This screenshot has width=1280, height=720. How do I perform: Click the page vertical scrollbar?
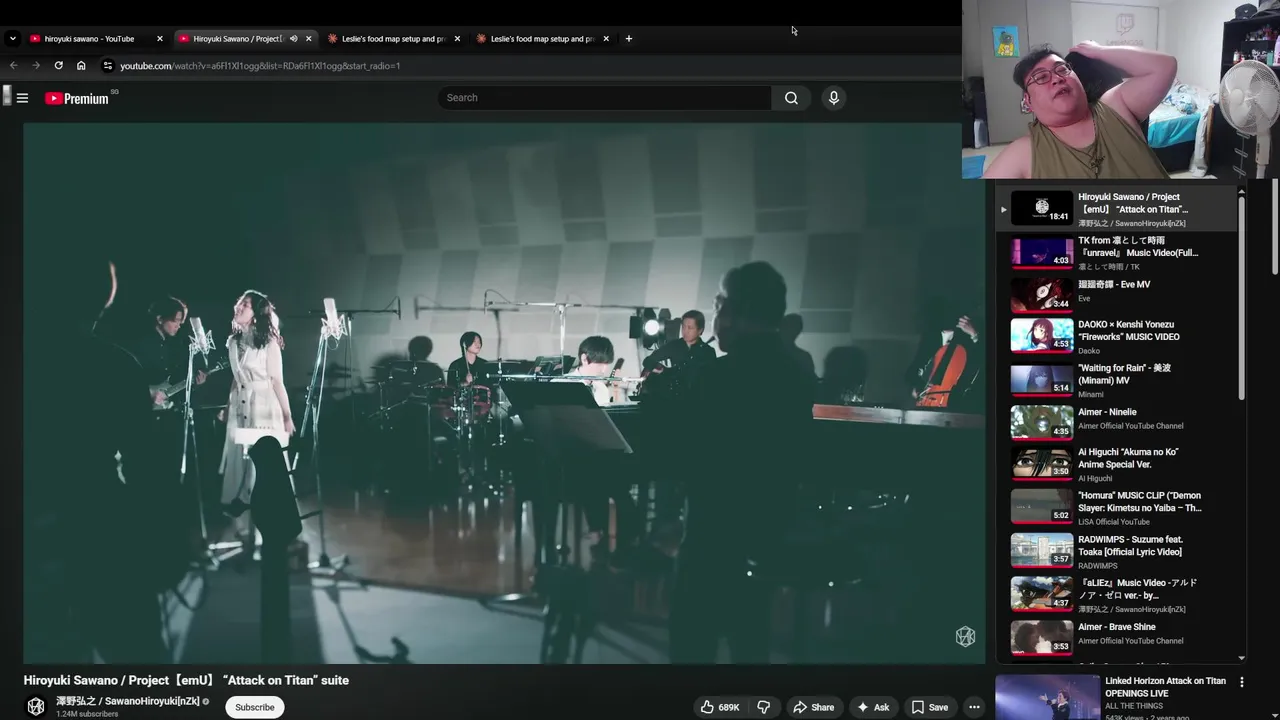click(x=1275, y=226)
